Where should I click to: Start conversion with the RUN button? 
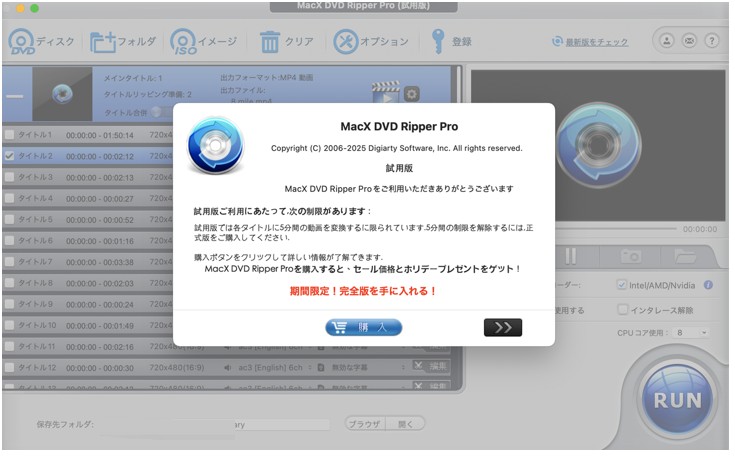click(677, 400)
